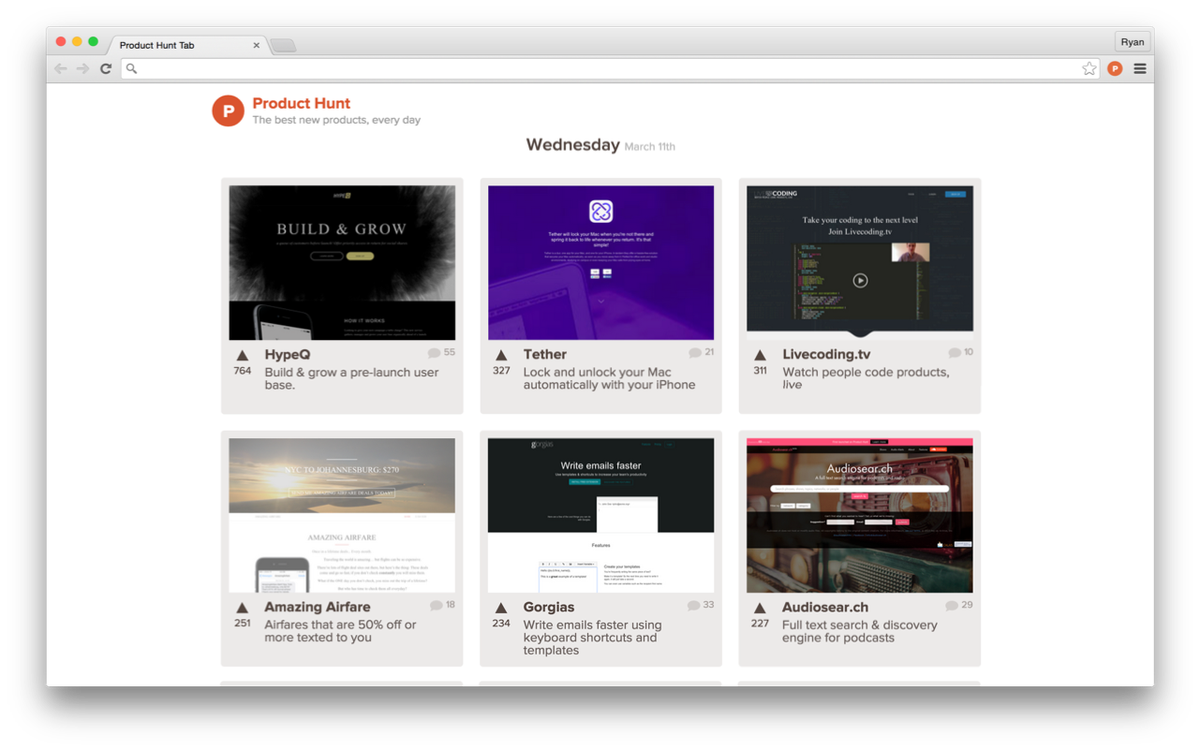
Task: Upvote Audiosear.ch with the triangle arrow
Action: [x=760, y=608]
